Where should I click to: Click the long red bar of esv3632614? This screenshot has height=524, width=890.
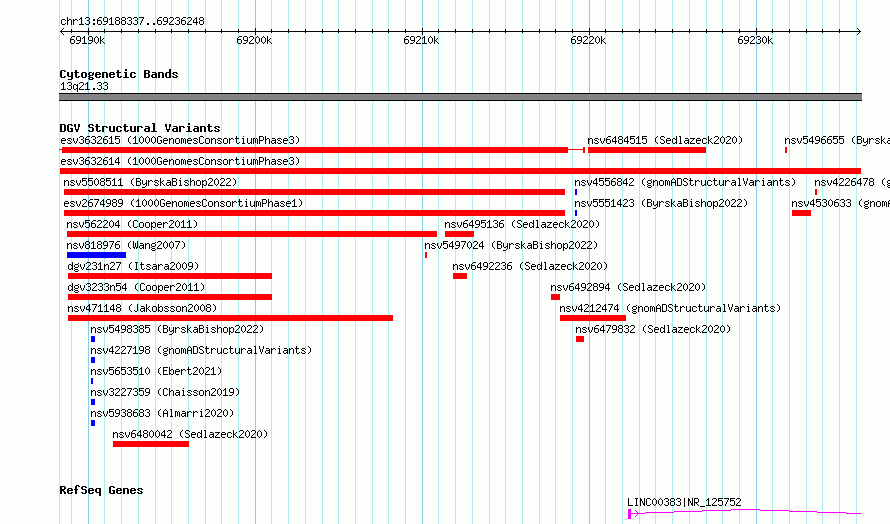(460, 171)
